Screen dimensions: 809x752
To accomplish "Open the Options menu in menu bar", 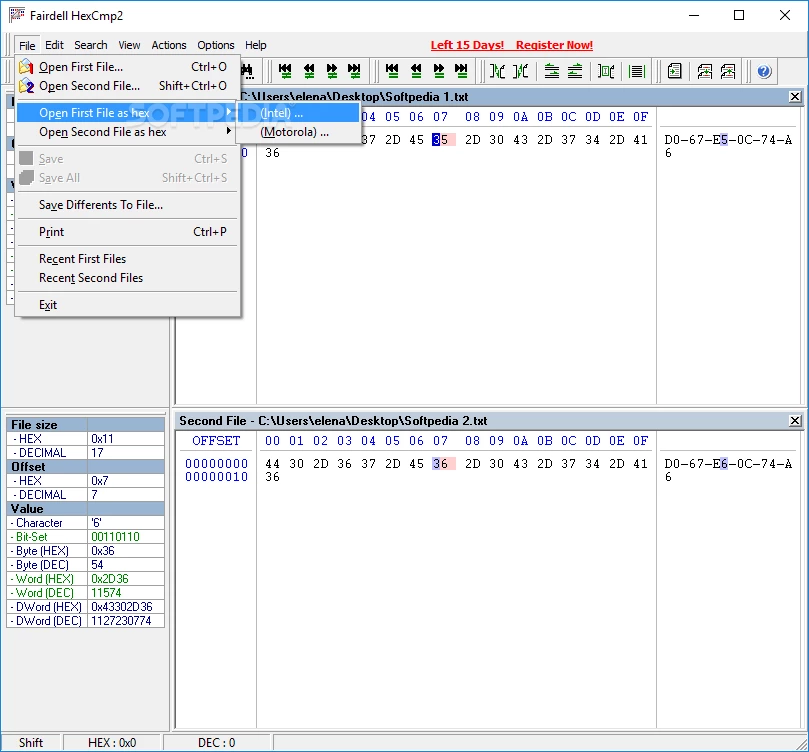I will click(x=215, y=45).
